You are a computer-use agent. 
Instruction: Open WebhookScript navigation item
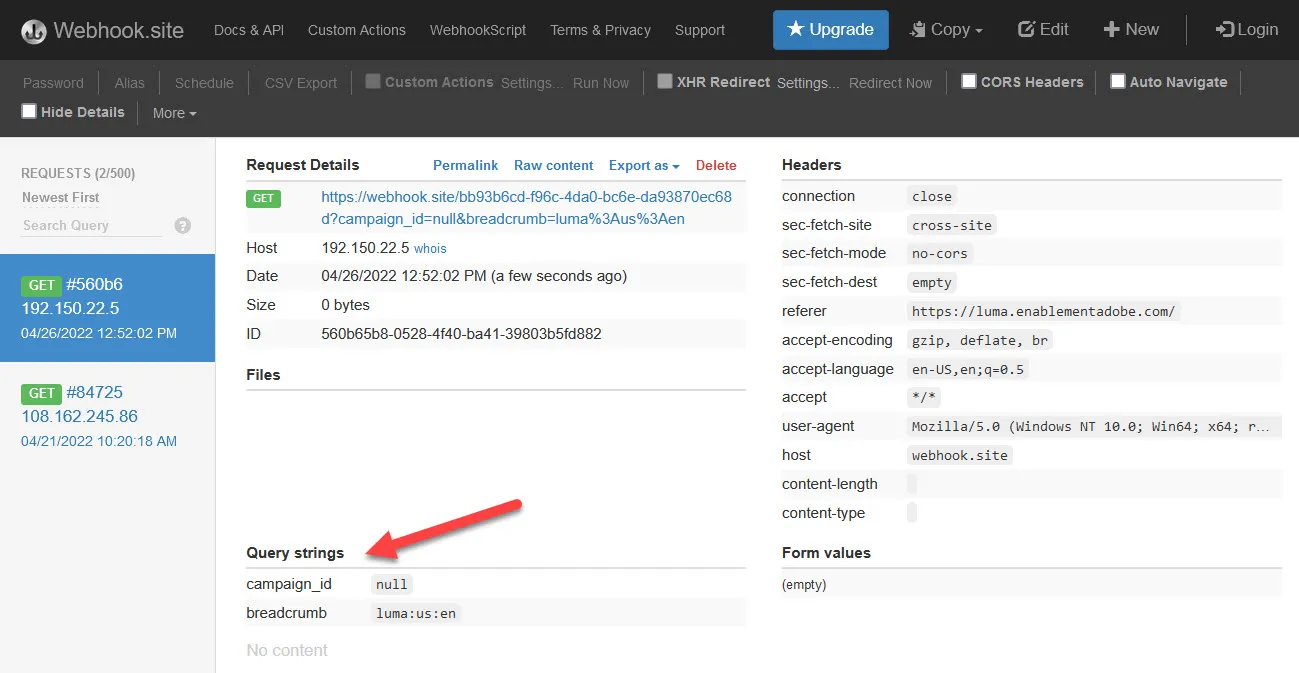[478, 30]
